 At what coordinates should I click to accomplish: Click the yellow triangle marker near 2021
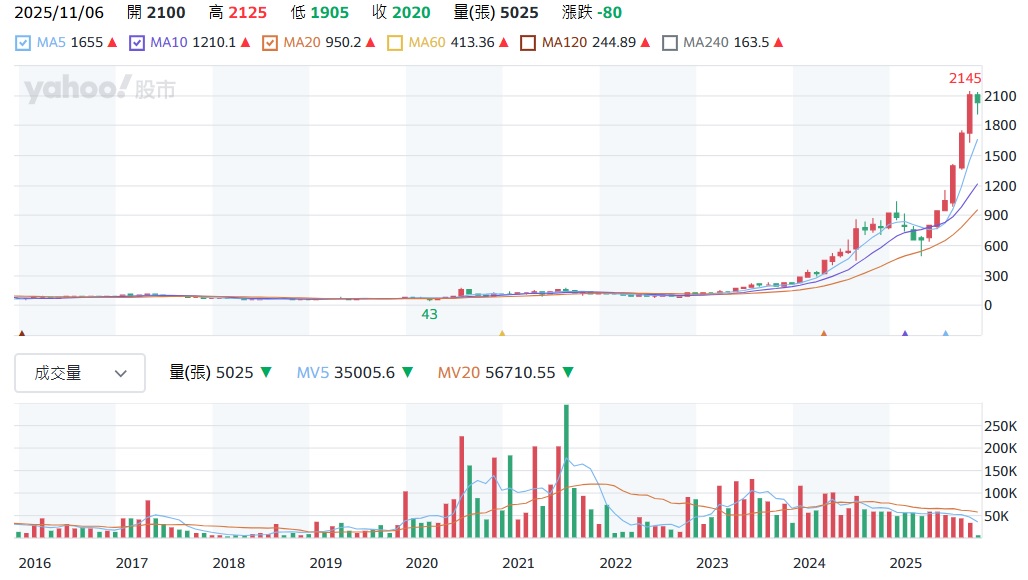[x=502, y=334]
